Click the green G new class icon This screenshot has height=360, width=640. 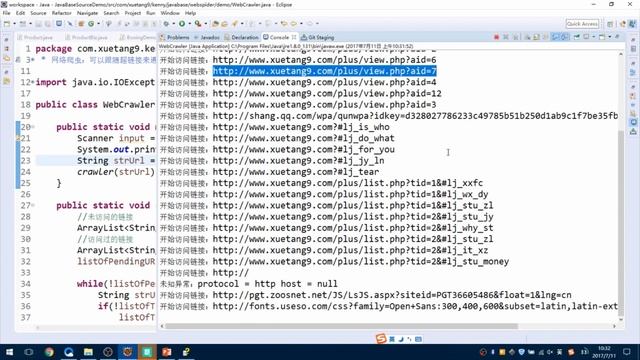[x=91, y=24]
